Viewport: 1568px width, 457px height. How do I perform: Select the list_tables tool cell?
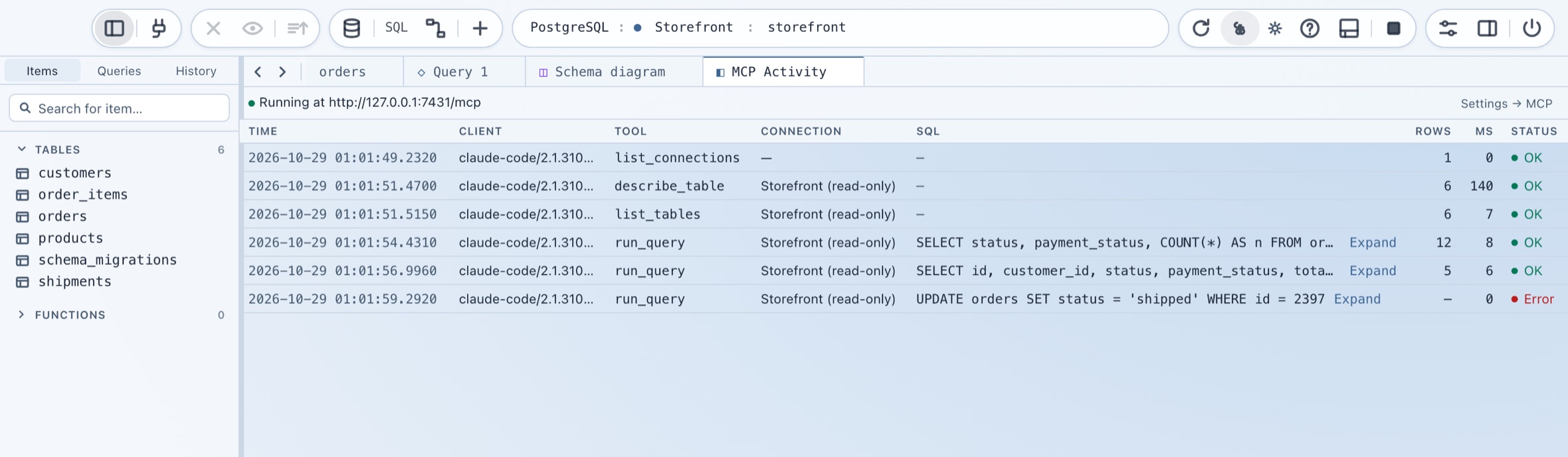tap(657, 214)
